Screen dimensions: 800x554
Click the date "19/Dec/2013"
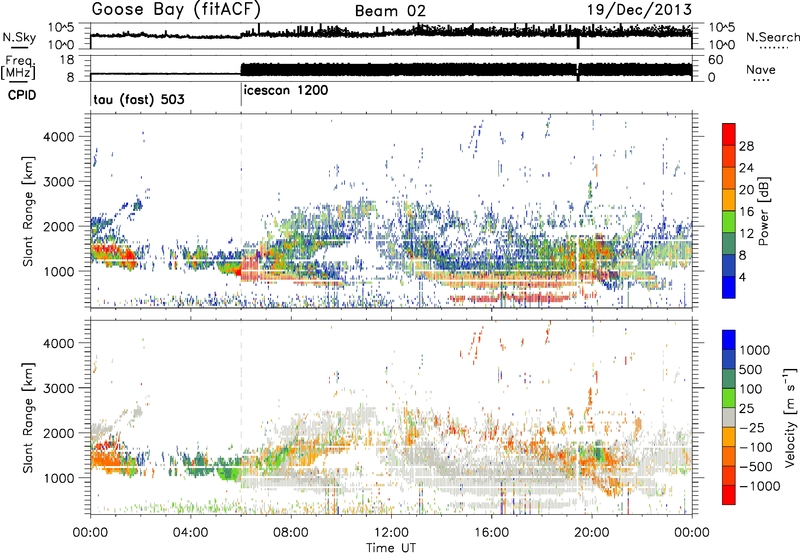pyautogui.click(x=639, y=10)
